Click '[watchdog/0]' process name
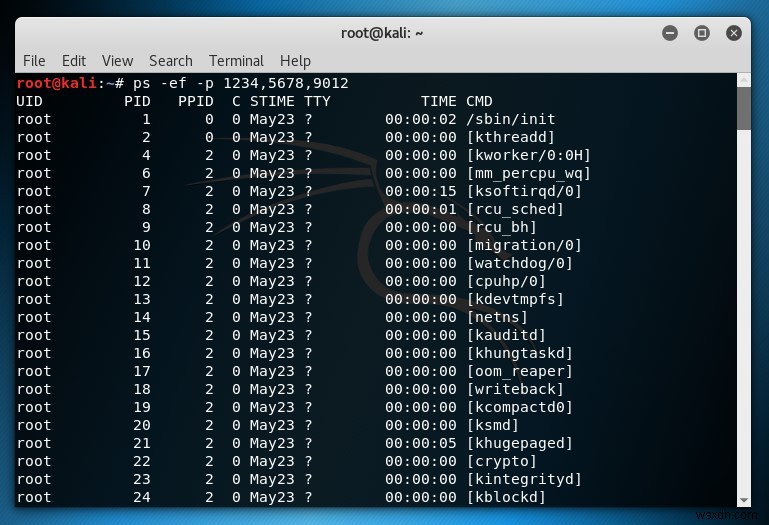The image size is (769, 525). click(519, 263)
